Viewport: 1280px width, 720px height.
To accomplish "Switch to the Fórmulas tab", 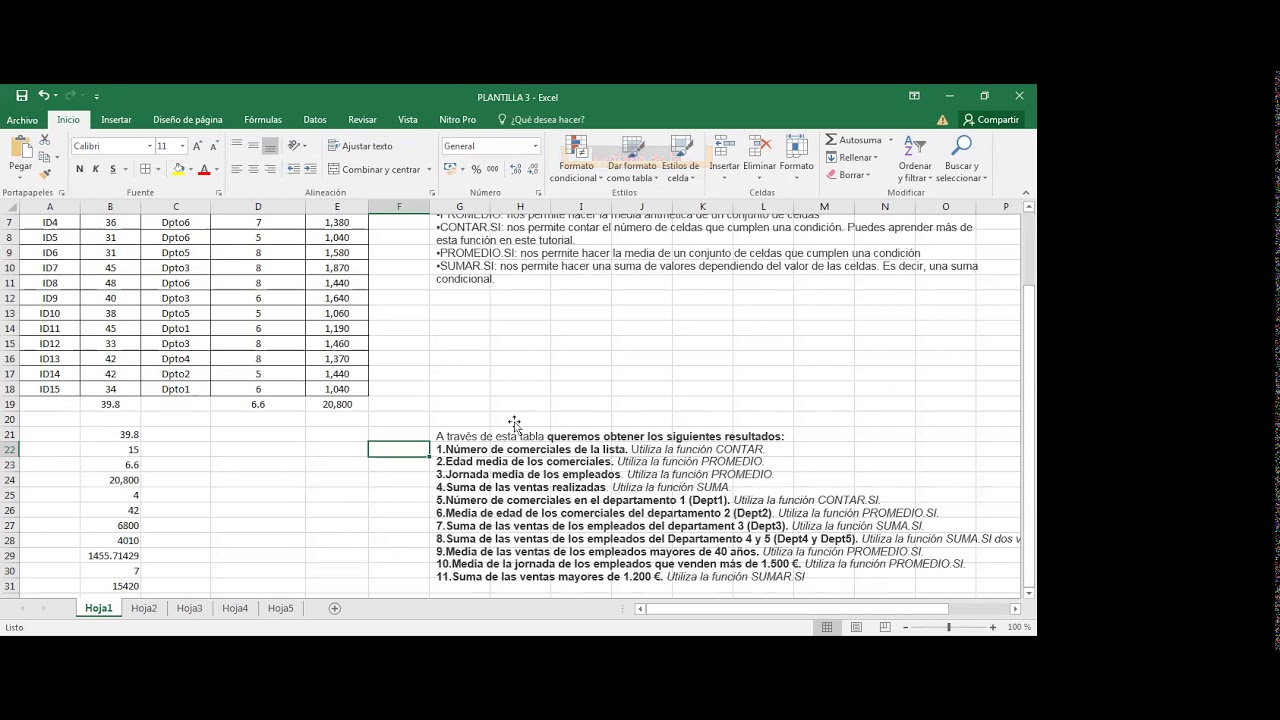I will [263, 120].
